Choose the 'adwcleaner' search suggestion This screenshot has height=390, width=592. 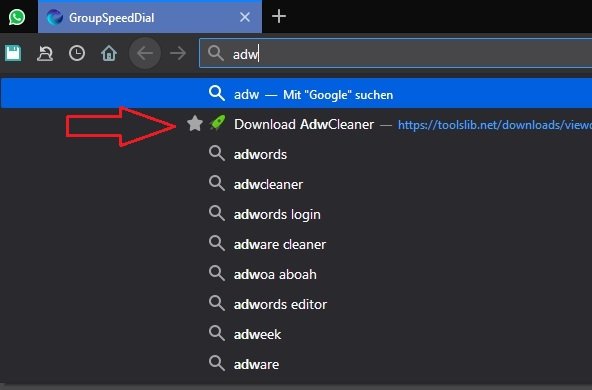click(296, 184)
